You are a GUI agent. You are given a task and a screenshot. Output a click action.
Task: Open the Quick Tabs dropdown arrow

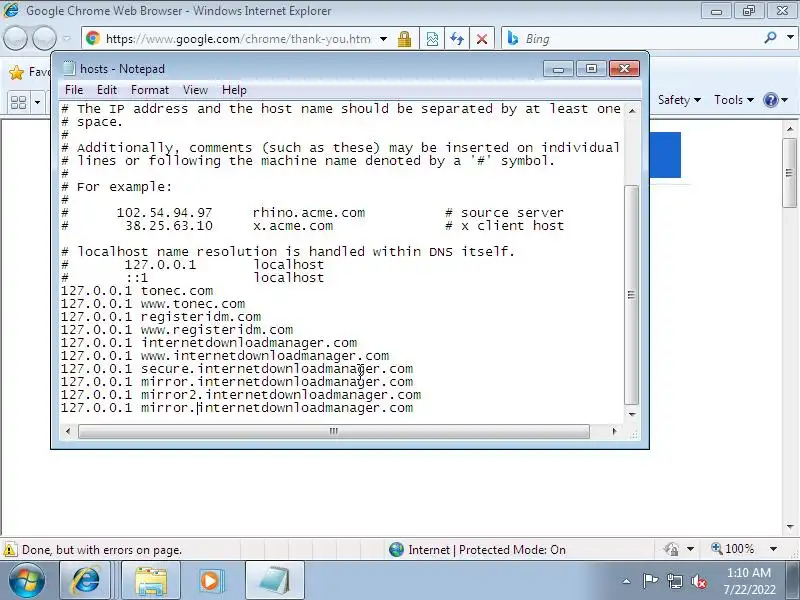pyautogui.click(x=37, y=103)
